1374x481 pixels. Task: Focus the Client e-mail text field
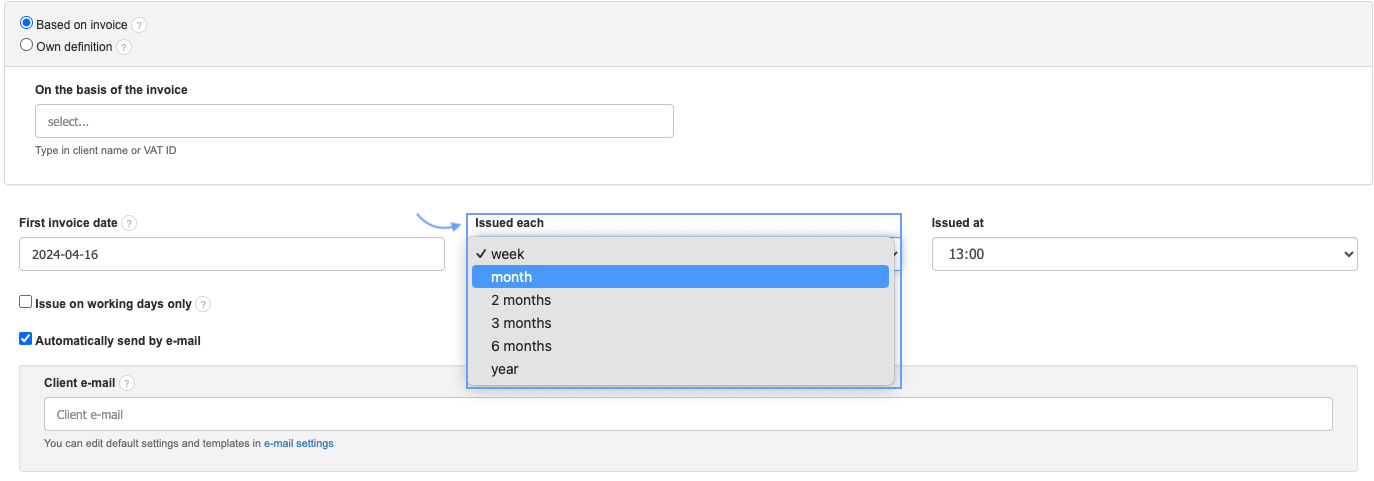point(688,414)
